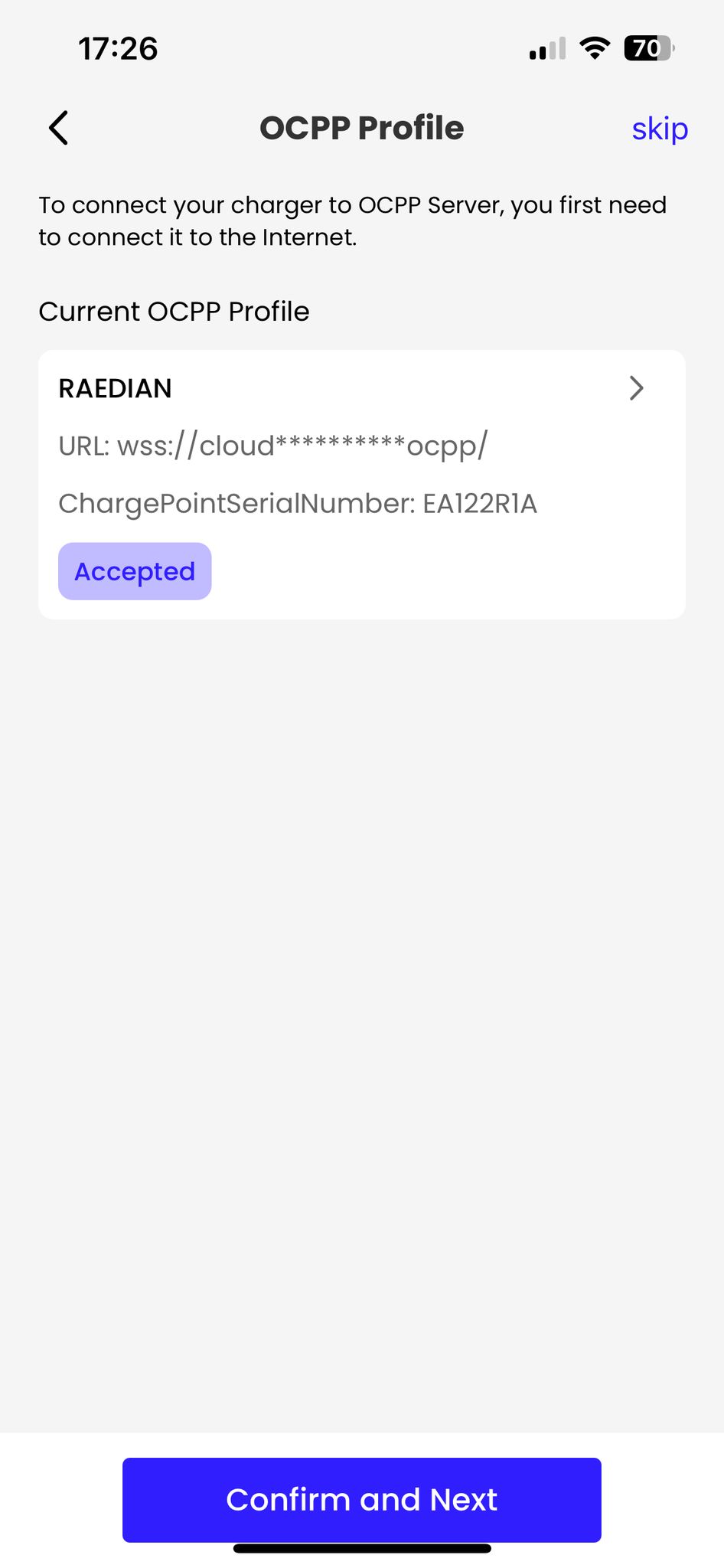Image resolution: width=724 pixels, height=1568 pixels.
Task: Tap the EA122R1A serial number value
Action: [x=480, y=504]
